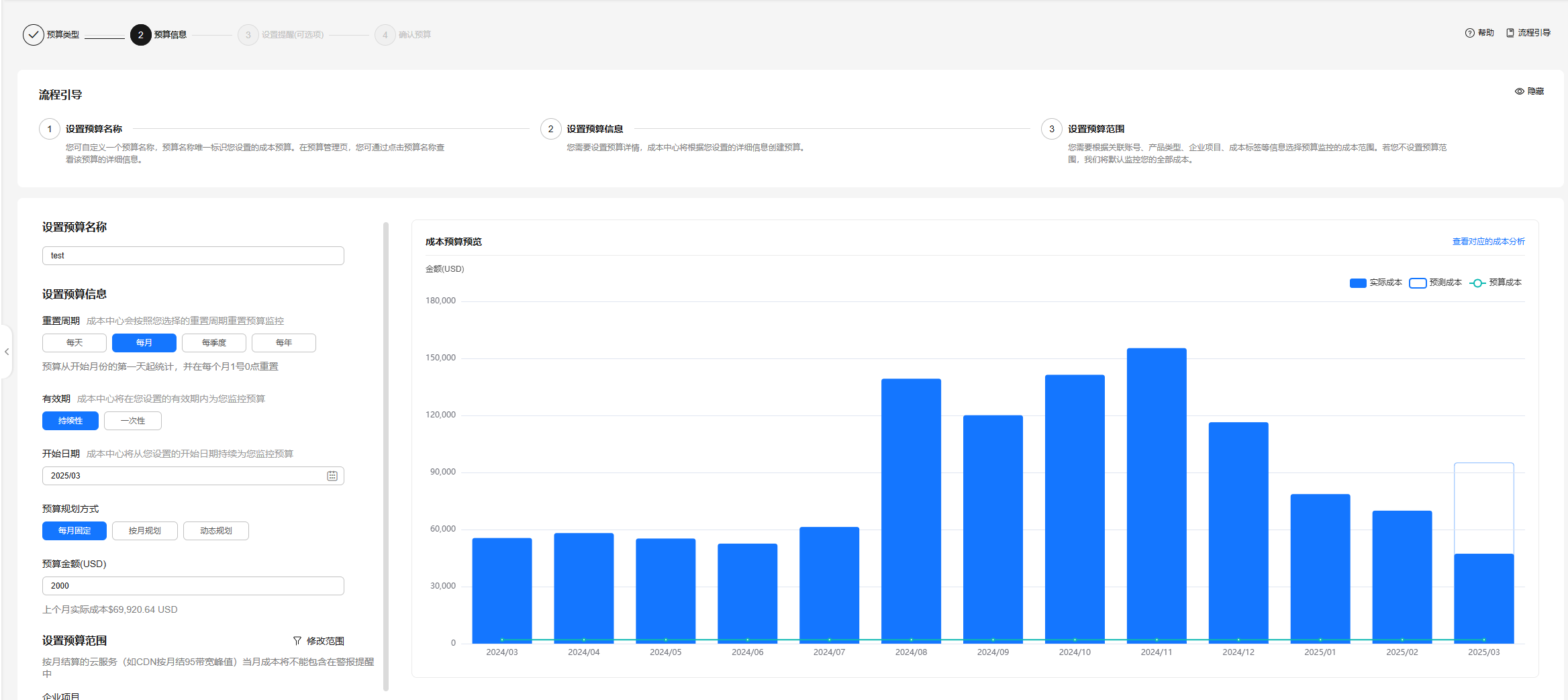
Task: Open 查看对应的成本分析 link
Action: pyautogui.click(x=1489, y=242)
